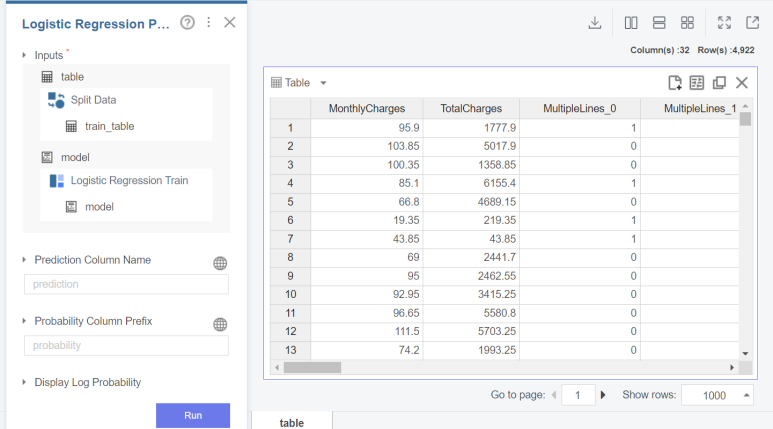Click globe icon beside Prediction Column Name
773x429 pixels.
point(220,263)
